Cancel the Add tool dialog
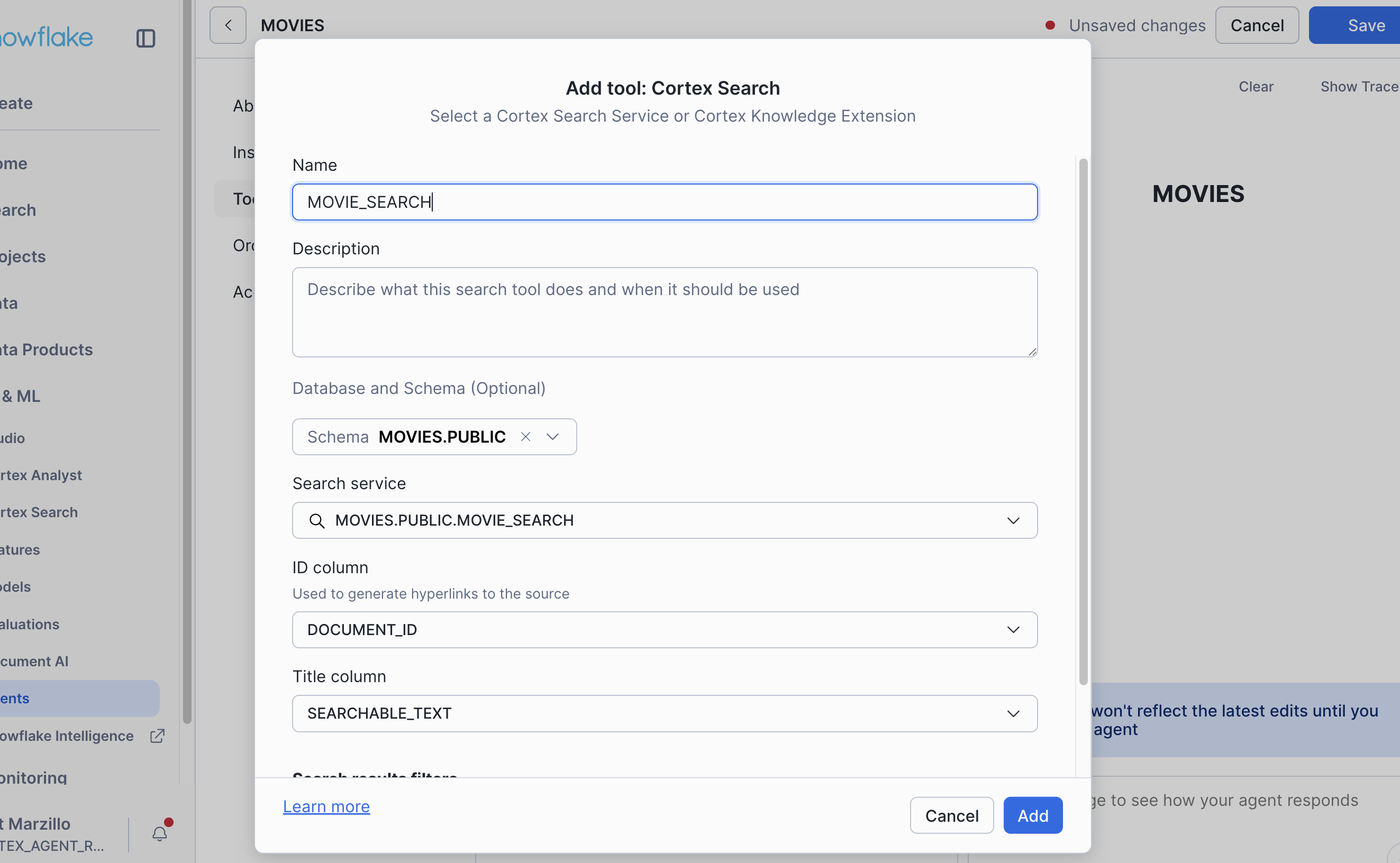 [x=951, y=815]
